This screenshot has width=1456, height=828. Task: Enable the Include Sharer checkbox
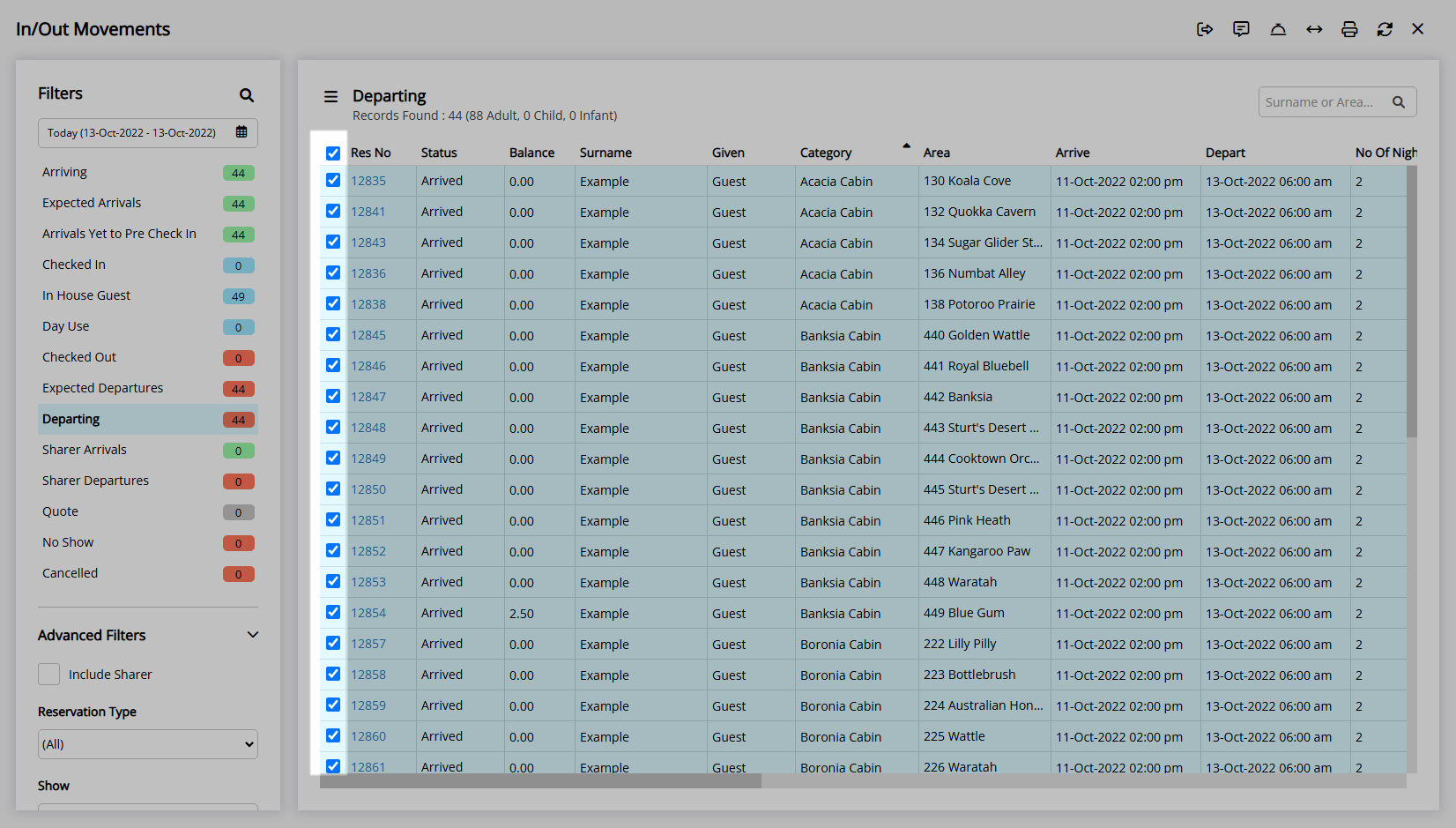coord(49,675)
